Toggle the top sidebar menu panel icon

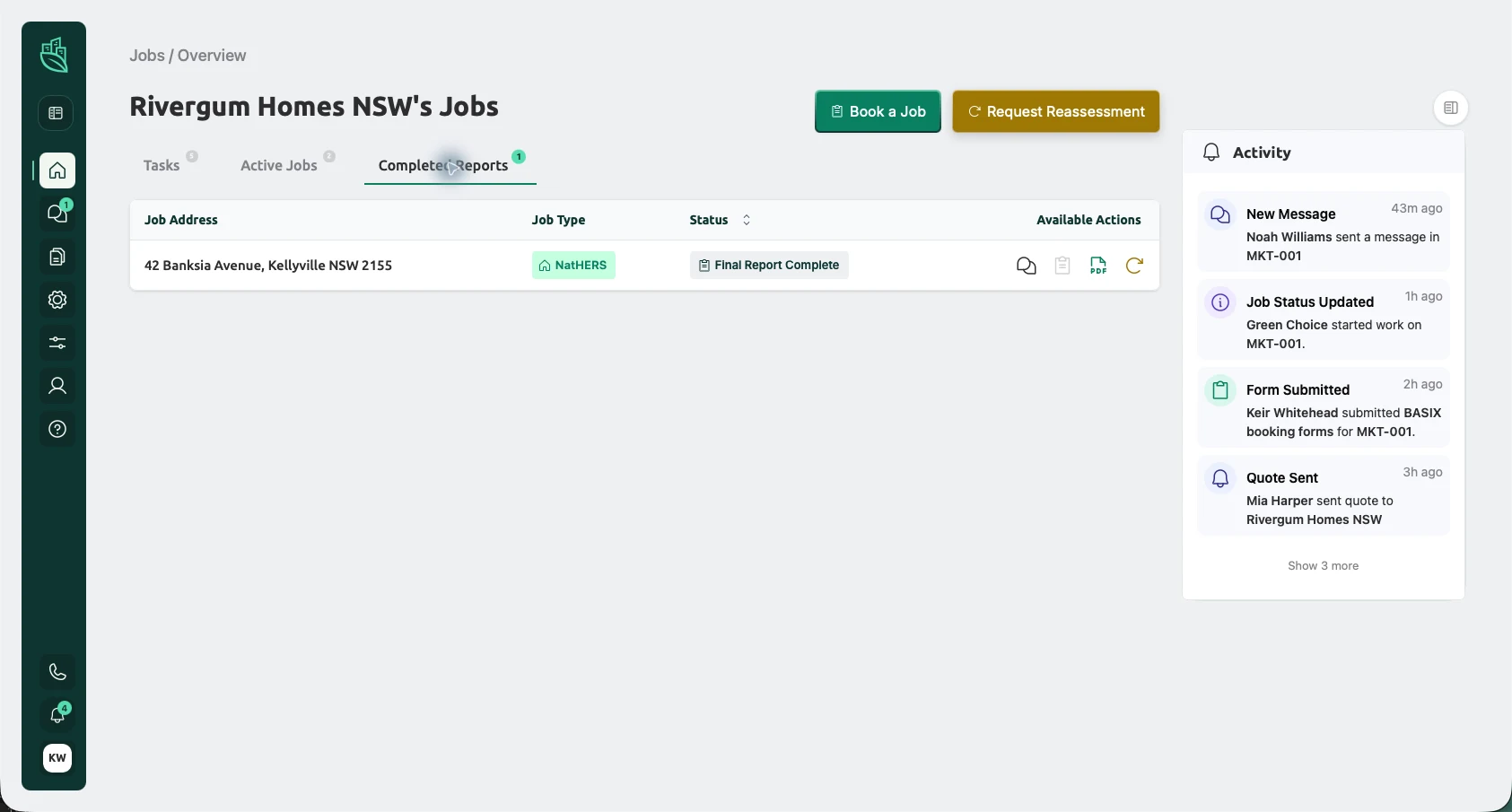pyautogui.click(x=56, y=113)
